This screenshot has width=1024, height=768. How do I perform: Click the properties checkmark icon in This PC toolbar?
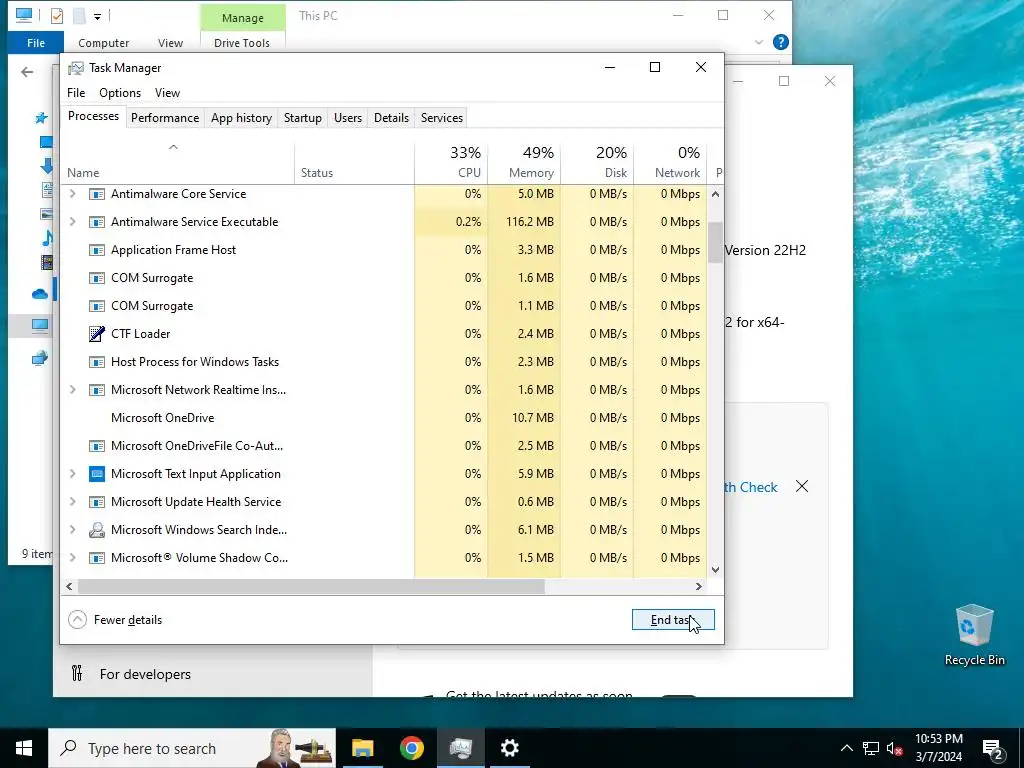tap(57, 15)
